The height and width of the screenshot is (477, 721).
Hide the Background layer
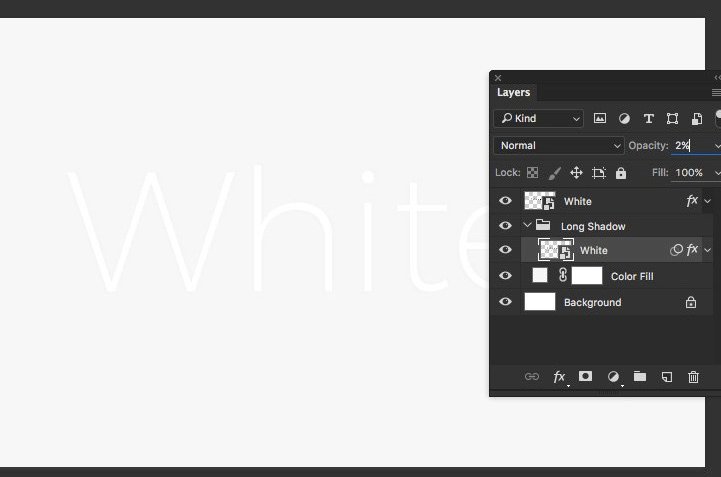[505, 302]
